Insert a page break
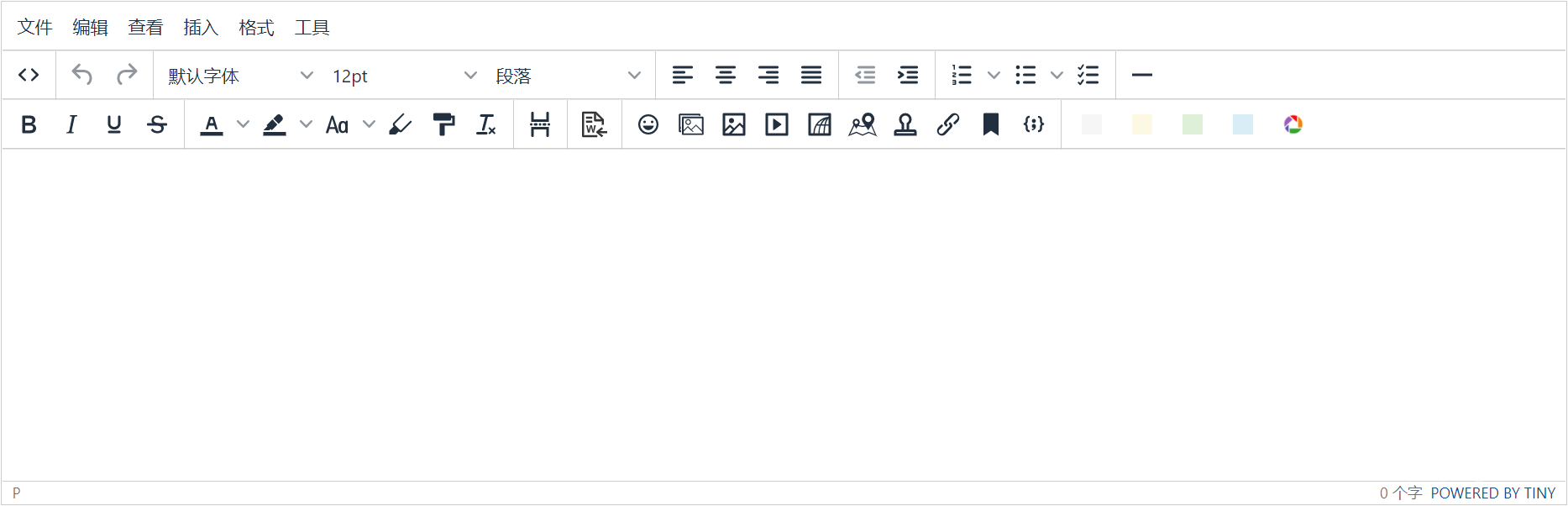The width and height of the screenshot is (1568, 506). (x=540, y=124)
